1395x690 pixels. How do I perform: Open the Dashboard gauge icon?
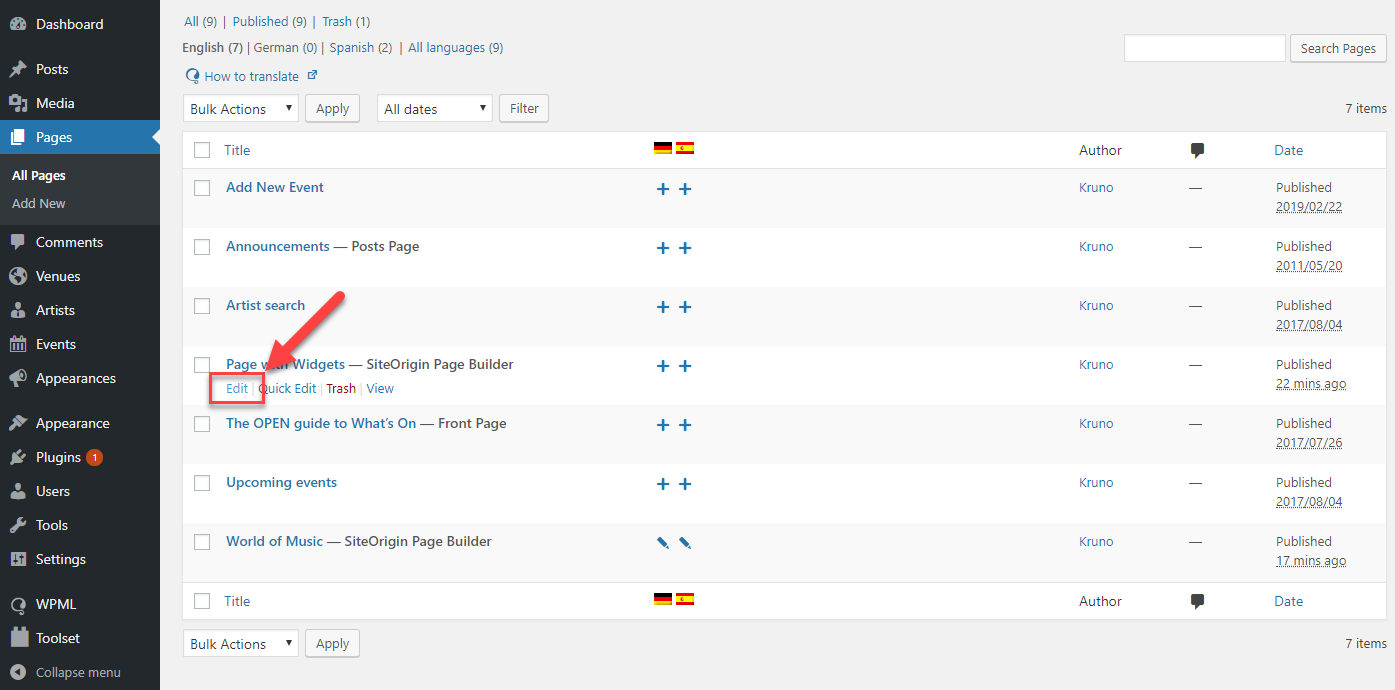18,24
